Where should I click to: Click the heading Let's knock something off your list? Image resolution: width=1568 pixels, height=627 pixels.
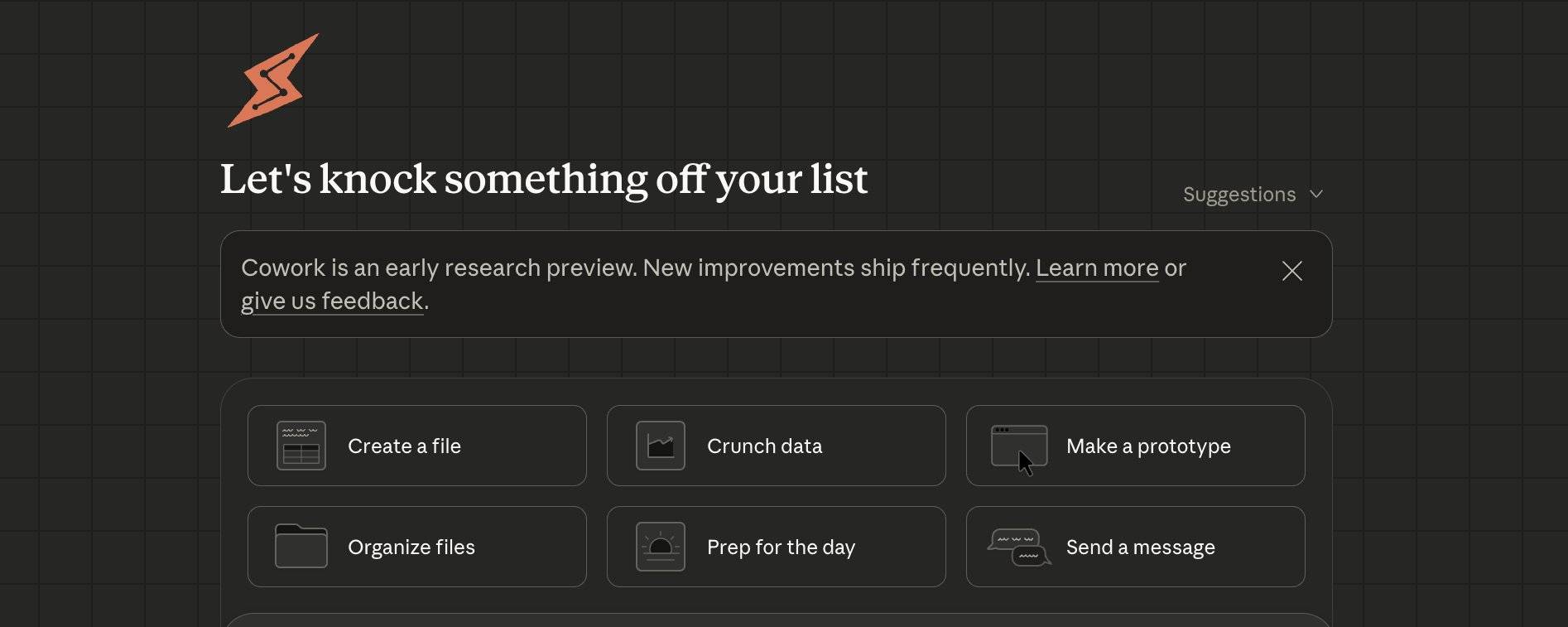pyautogui.click(x=543, y=180)
